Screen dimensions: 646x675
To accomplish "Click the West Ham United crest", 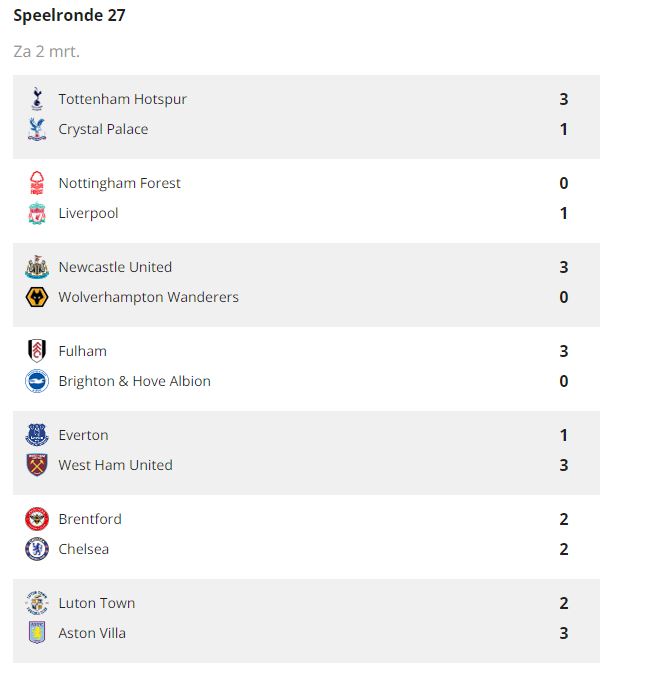I will (x=37, y=465).
